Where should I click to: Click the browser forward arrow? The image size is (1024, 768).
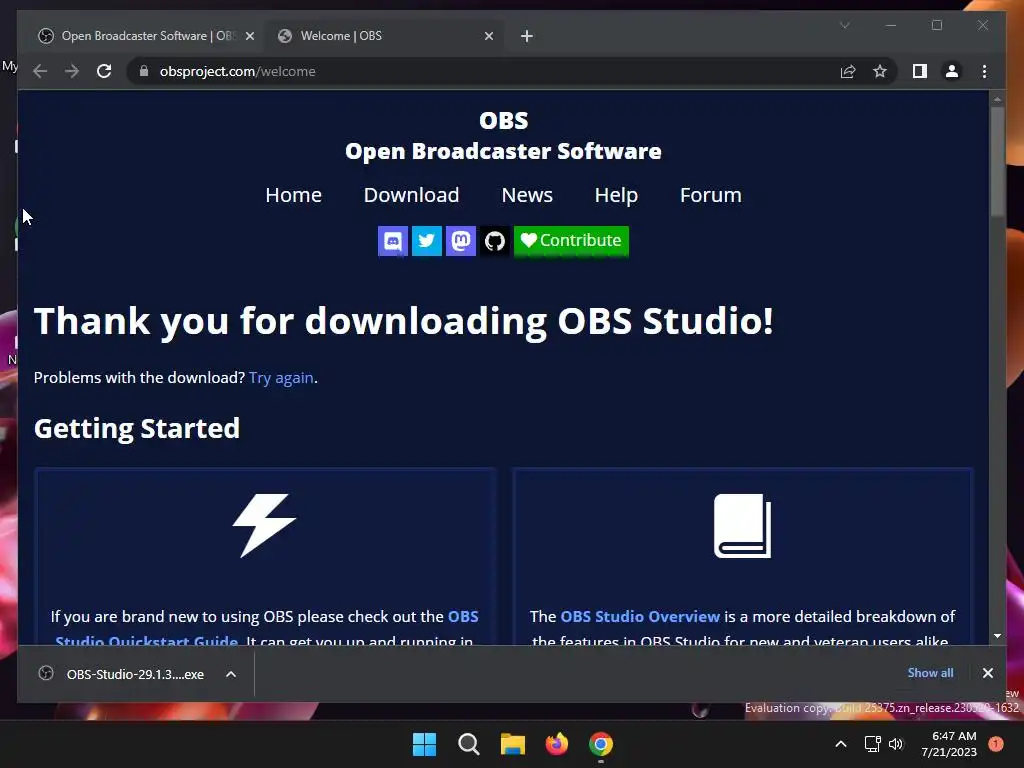point(72,71)
